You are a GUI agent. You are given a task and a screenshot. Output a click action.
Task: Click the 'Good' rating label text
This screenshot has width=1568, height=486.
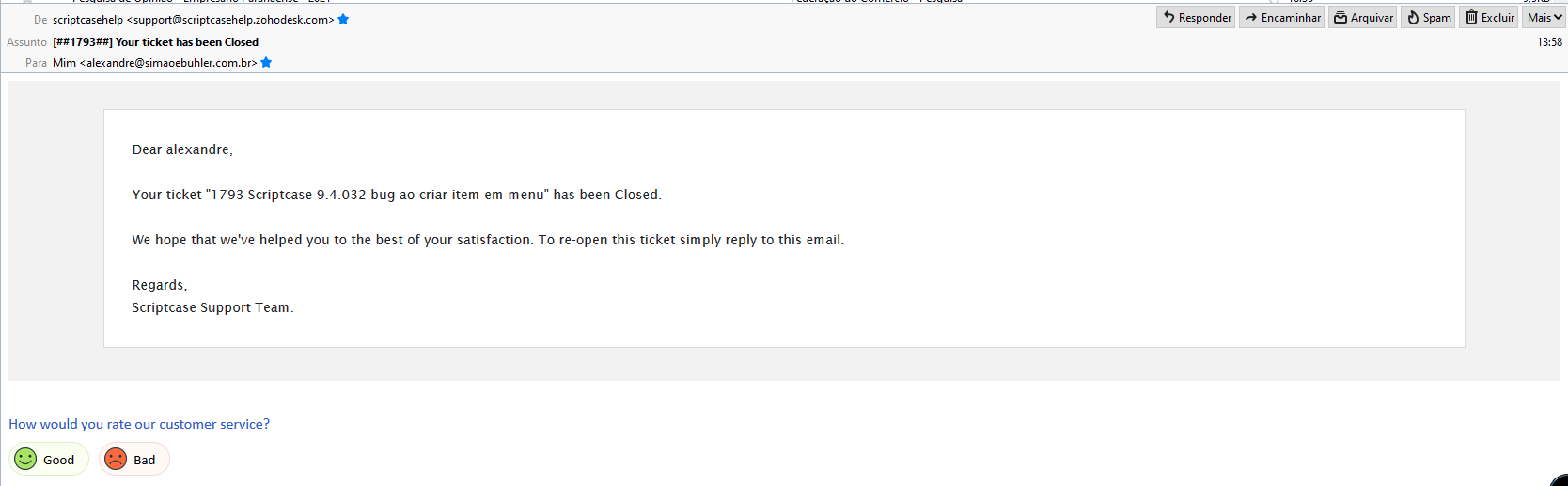pyautogui.click(x=58, y=460)
